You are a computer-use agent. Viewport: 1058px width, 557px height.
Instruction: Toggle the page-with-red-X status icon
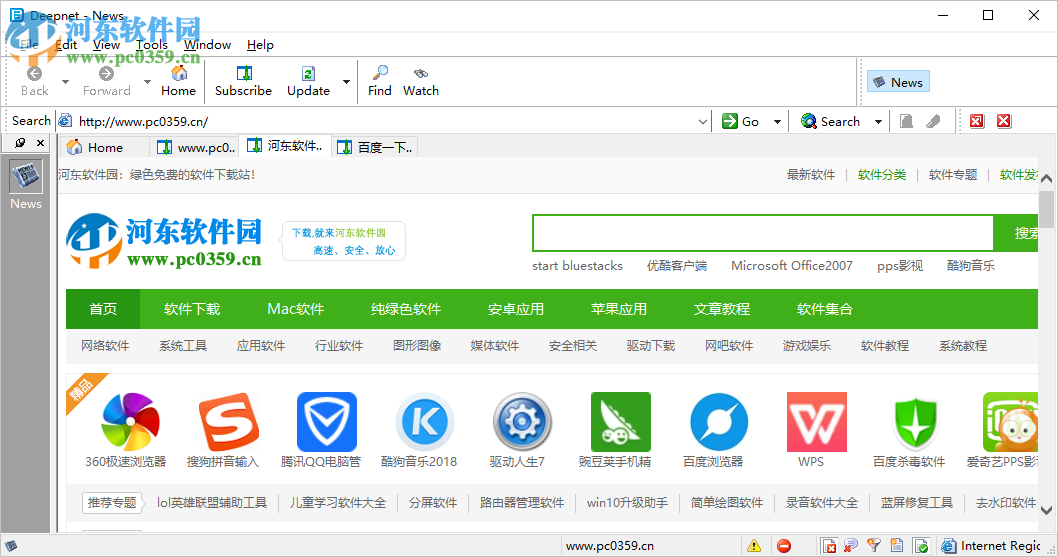coord(829,546)
